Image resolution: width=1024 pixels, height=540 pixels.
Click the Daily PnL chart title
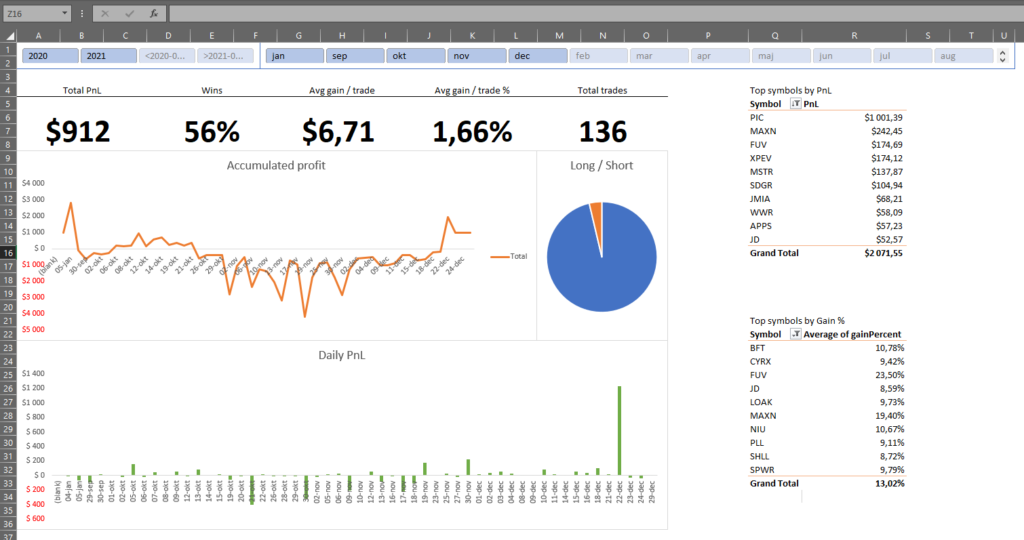(x=342, y=355)
